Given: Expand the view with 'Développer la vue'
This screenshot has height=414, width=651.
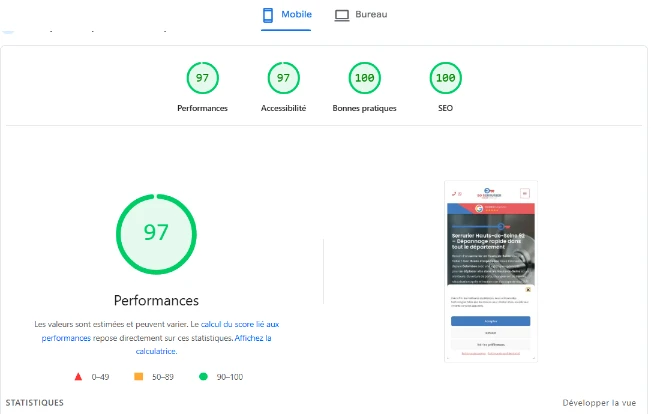Looking at the screenshot, I should click(x=598, y=403).
